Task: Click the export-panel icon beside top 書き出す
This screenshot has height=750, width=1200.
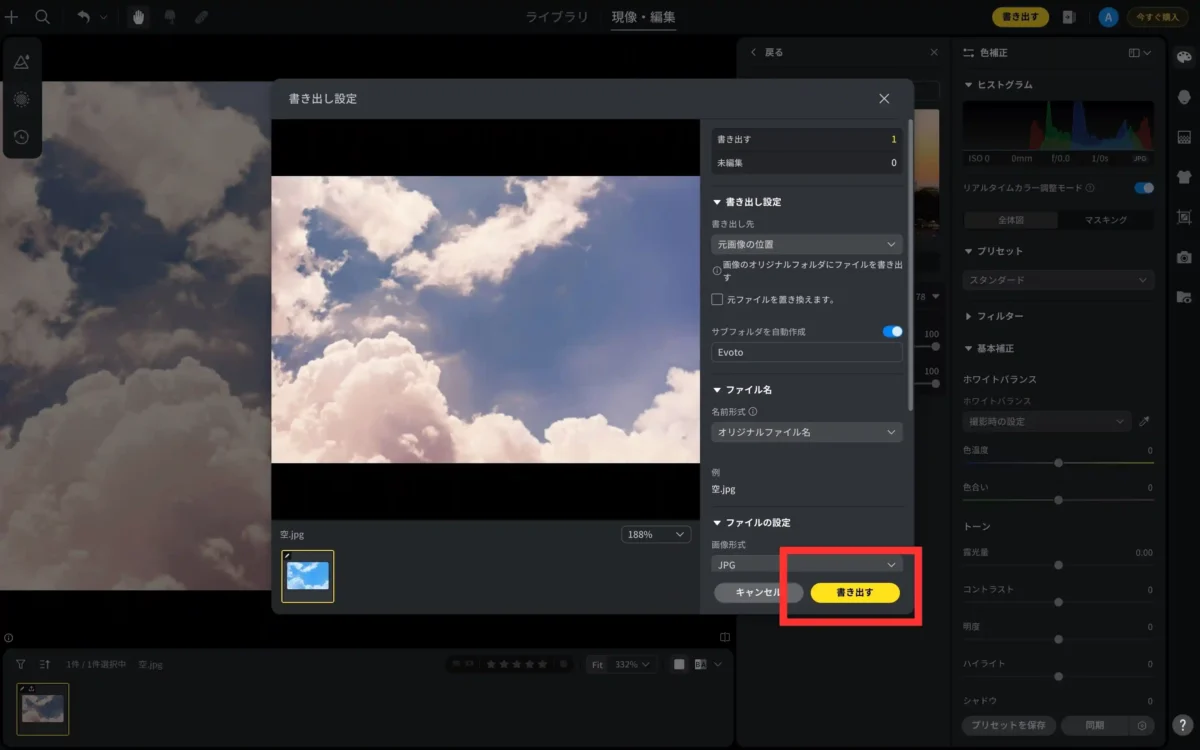Action: 1069,17
